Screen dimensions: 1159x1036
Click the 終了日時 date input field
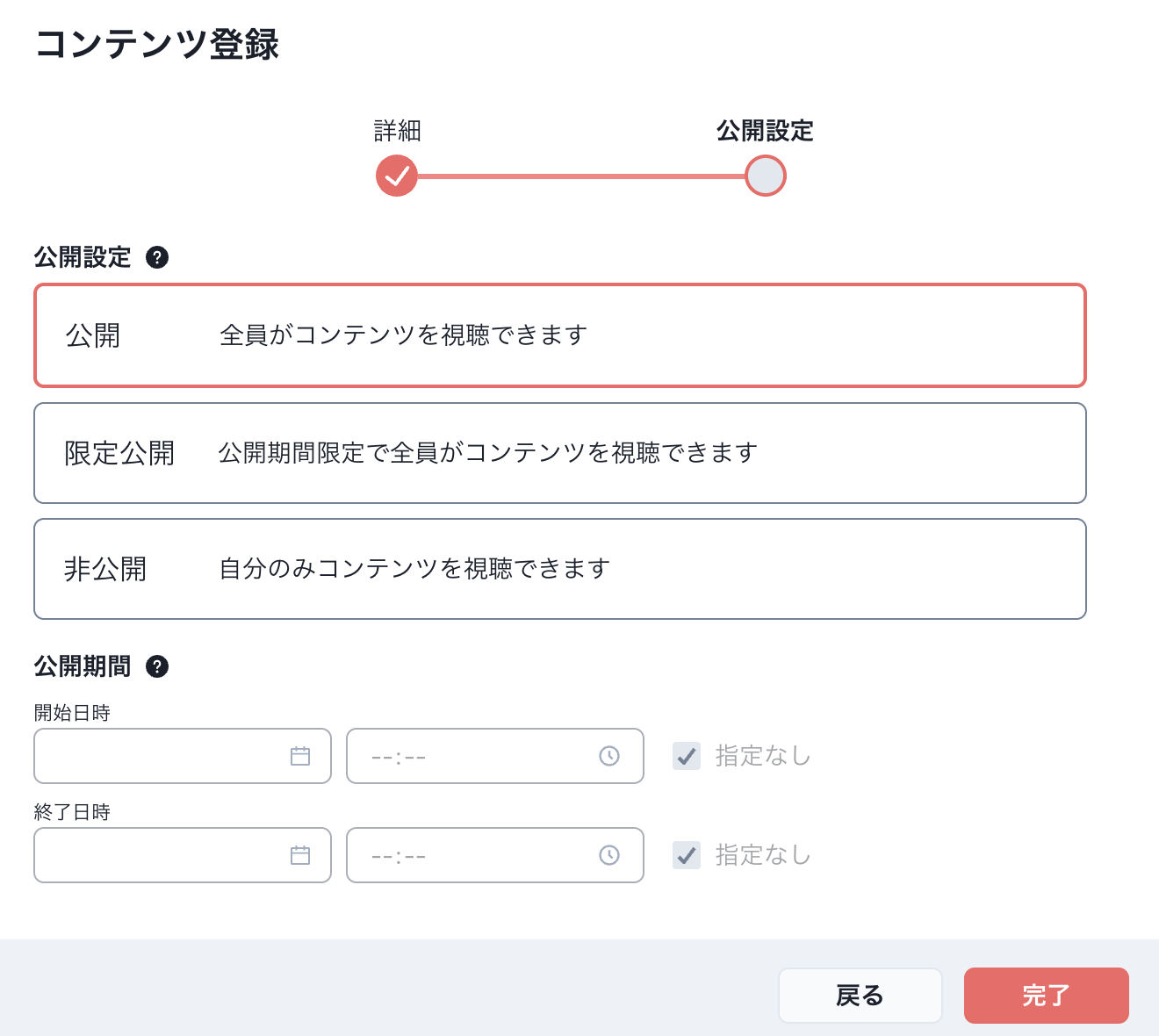pos(183,855)
